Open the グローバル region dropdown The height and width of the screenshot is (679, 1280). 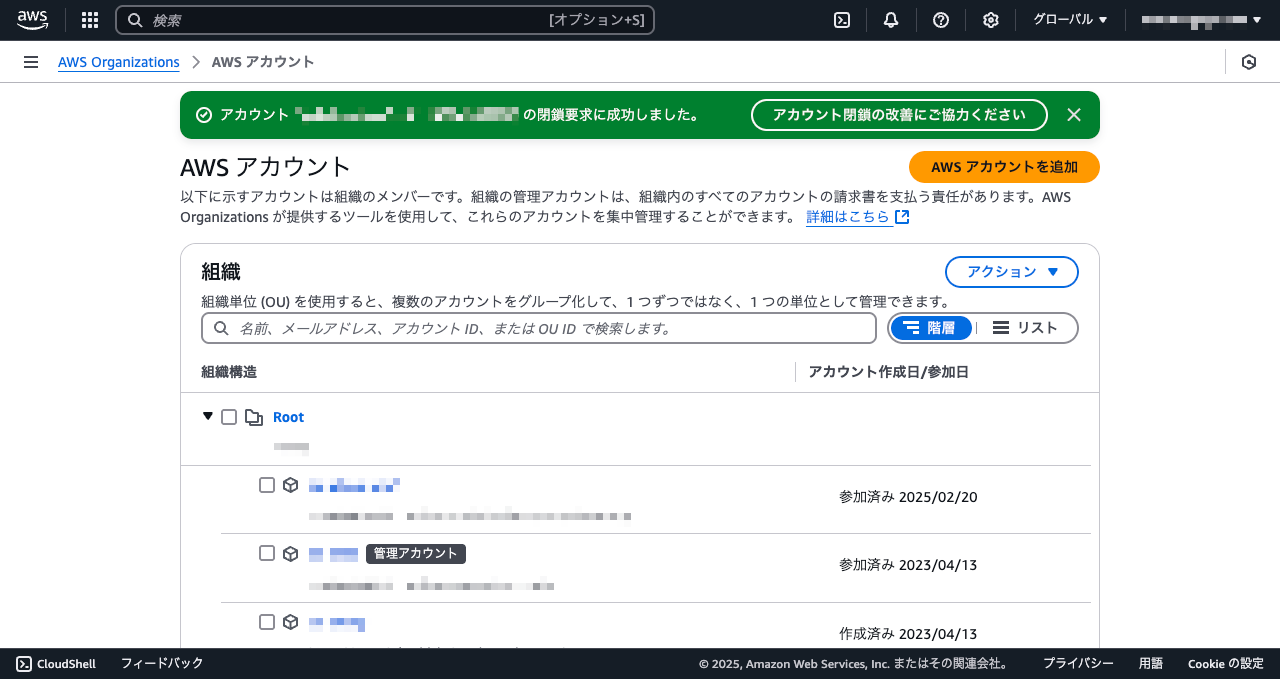(1070, 20)
